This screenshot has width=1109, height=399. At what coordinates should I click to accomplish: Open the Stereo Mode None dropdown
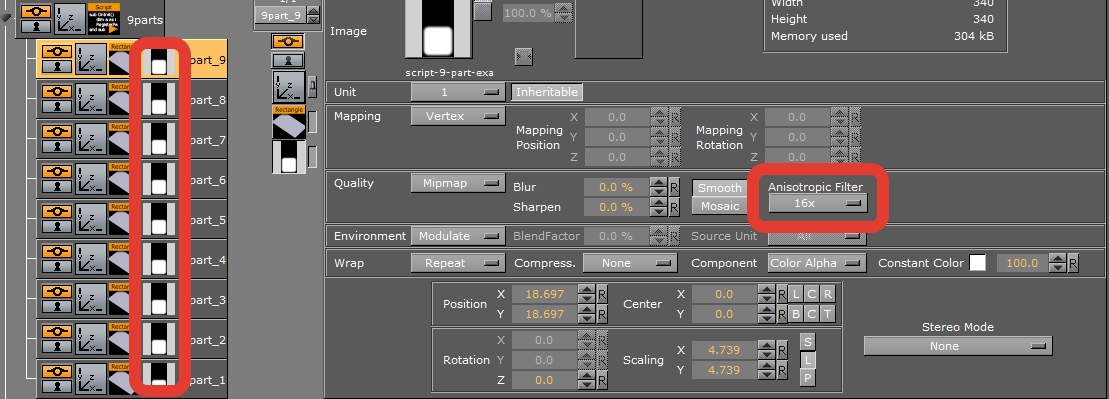tap(958, 346)
